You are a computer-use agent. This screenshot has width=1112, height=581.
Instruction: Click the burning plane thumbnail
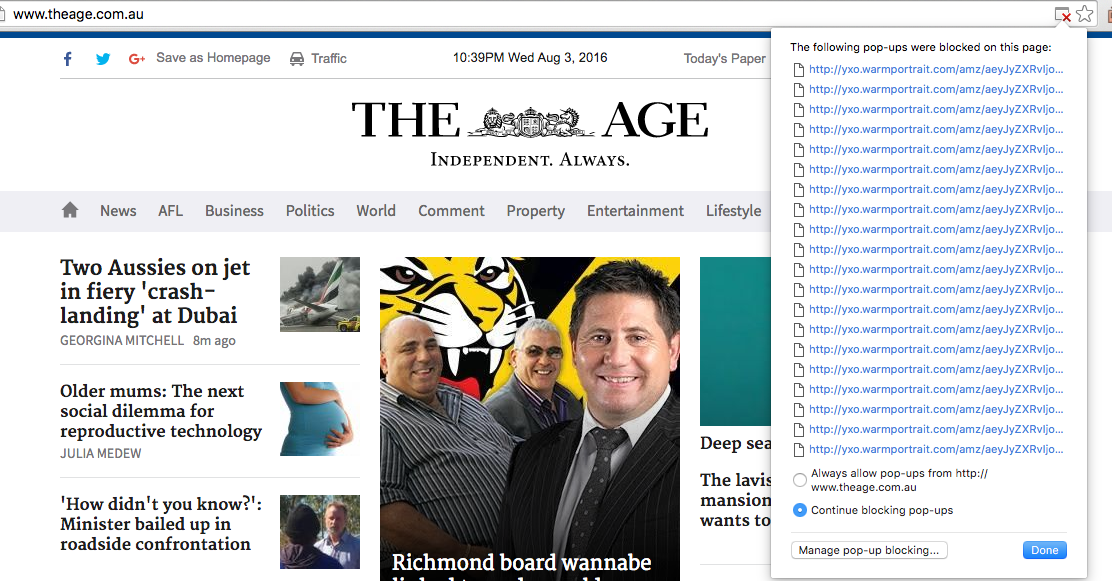click(x=320, y=294)
